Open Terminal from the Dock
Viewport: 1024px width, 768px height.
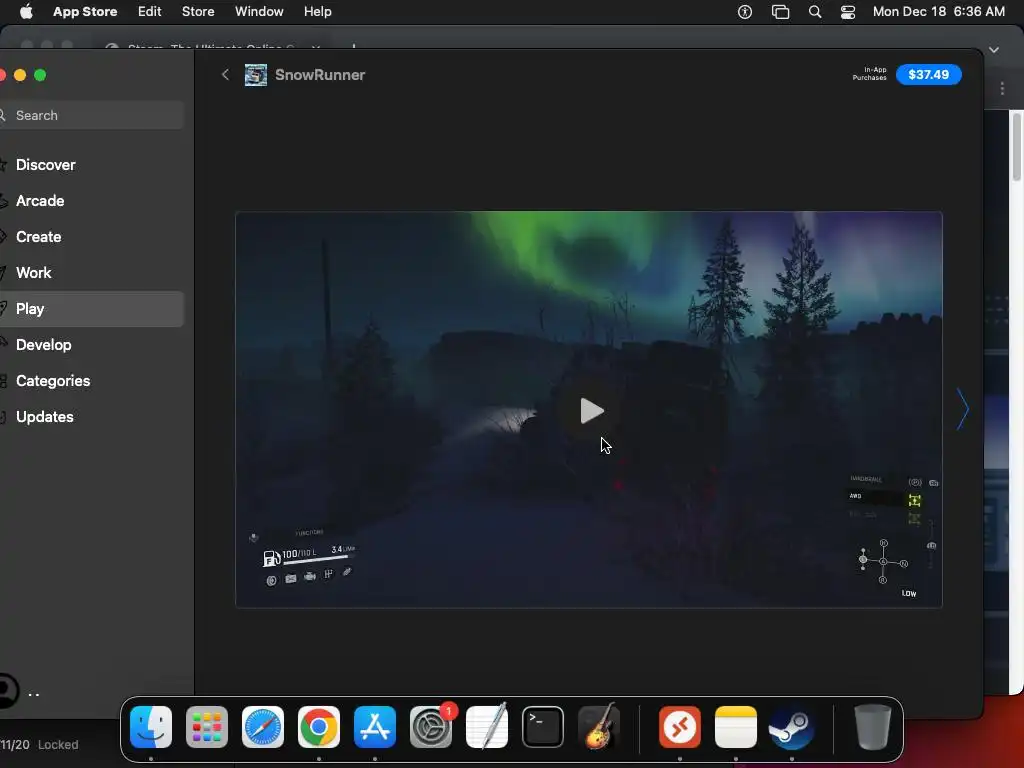coord(543,727)
